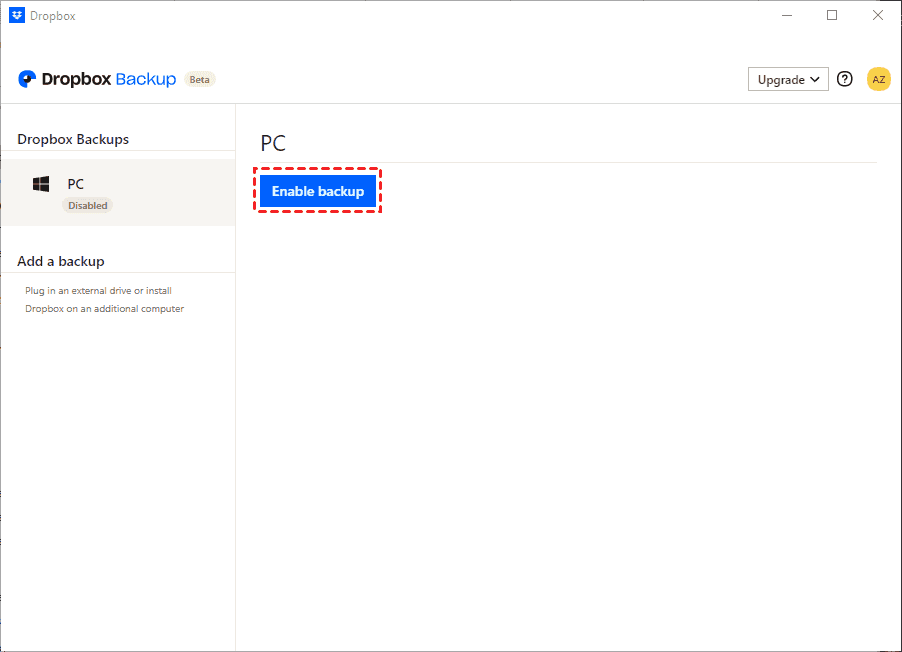Click the Plug in an external drive text
902x652 pixels.
(x=98, y=291)
